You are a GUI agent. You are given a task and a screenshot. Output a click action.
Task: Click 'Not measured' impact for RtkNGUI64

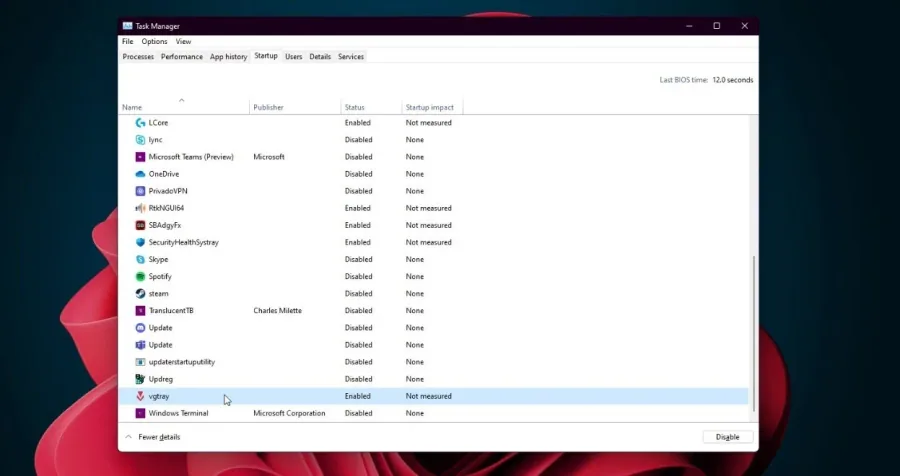[x=429, y=208]
